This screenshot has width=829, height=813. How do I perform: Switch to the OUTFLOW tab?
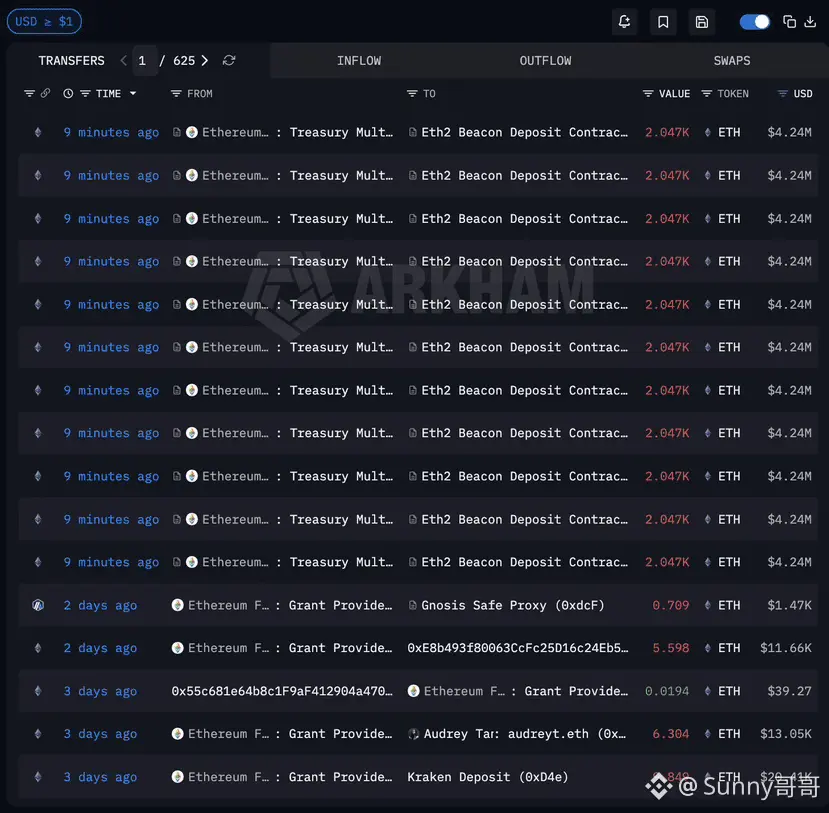[x=545, y=61]
